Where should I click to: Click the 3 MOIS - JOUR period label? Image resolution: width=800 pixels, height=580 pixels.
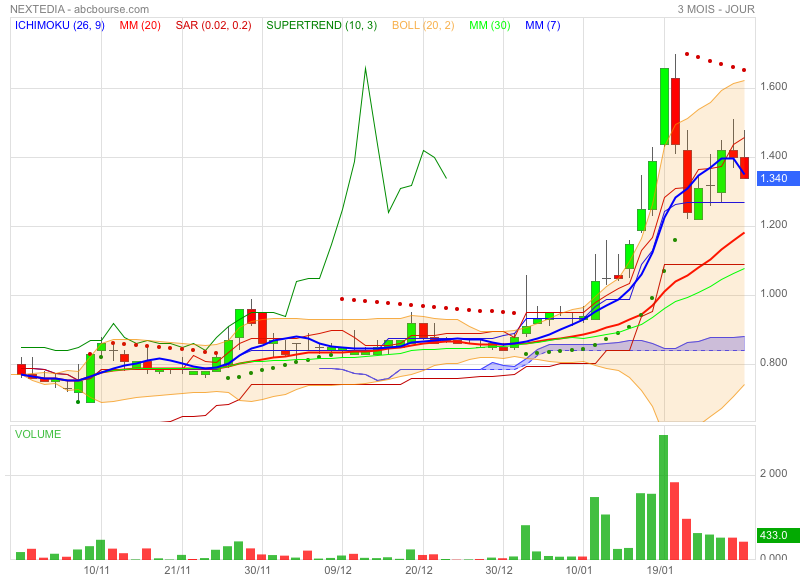tap(716, 9)
